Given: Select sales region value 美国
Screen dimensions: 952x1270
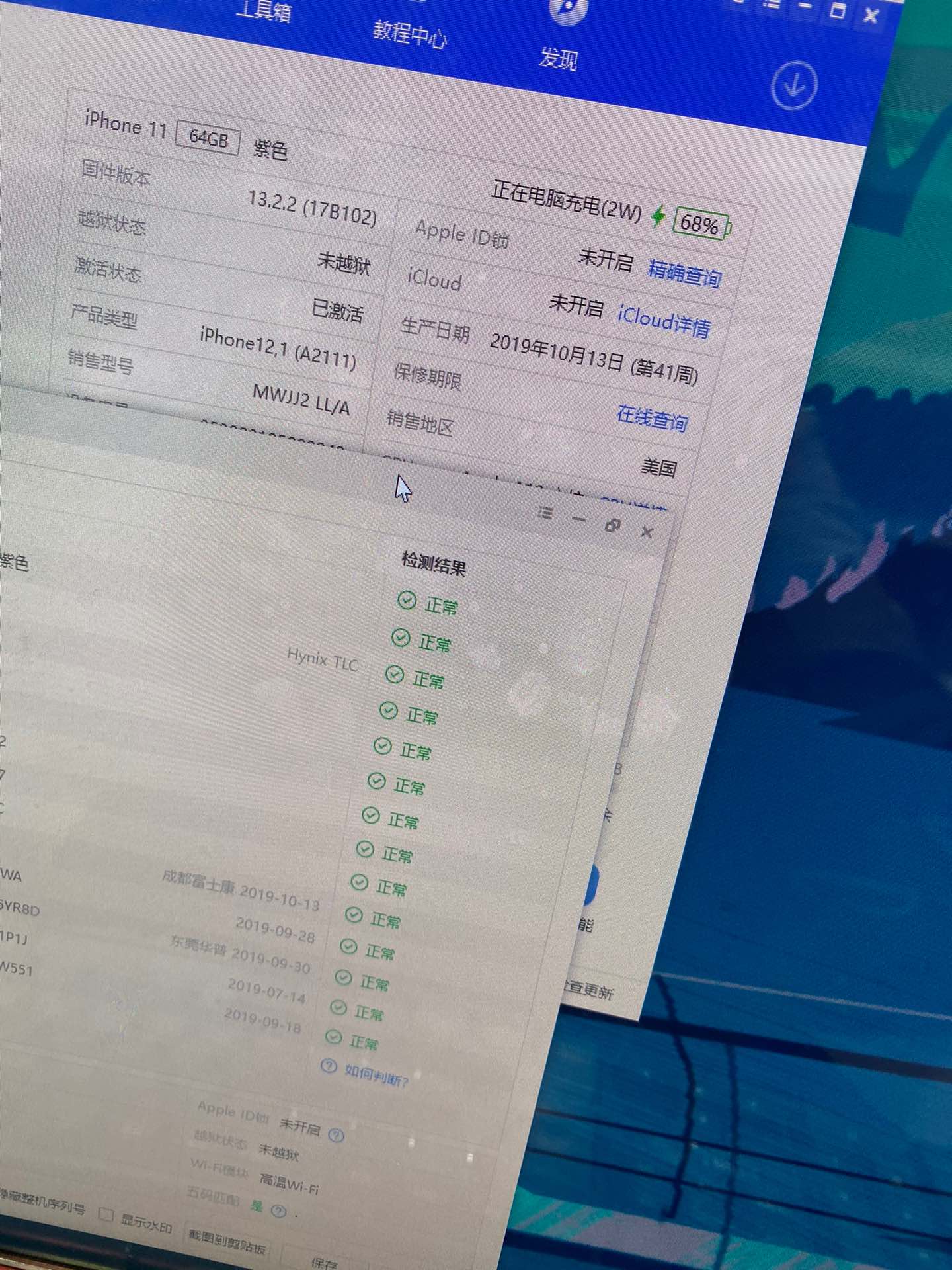Looking at the screenshot, I should [658, 468].
